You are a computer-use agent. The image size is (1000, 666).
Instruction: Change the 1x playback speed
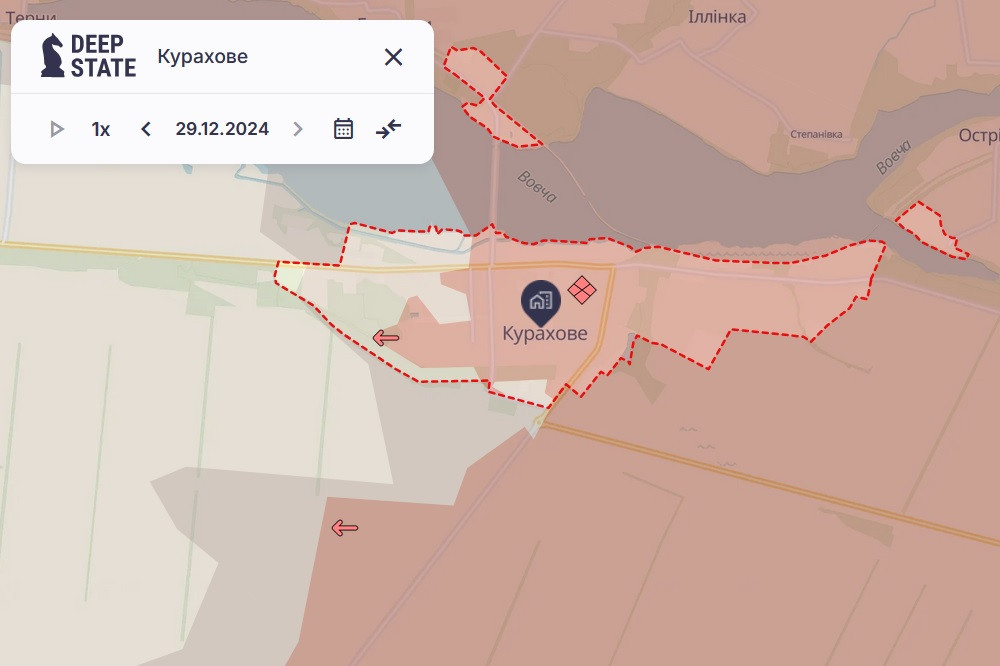[101, 129]
